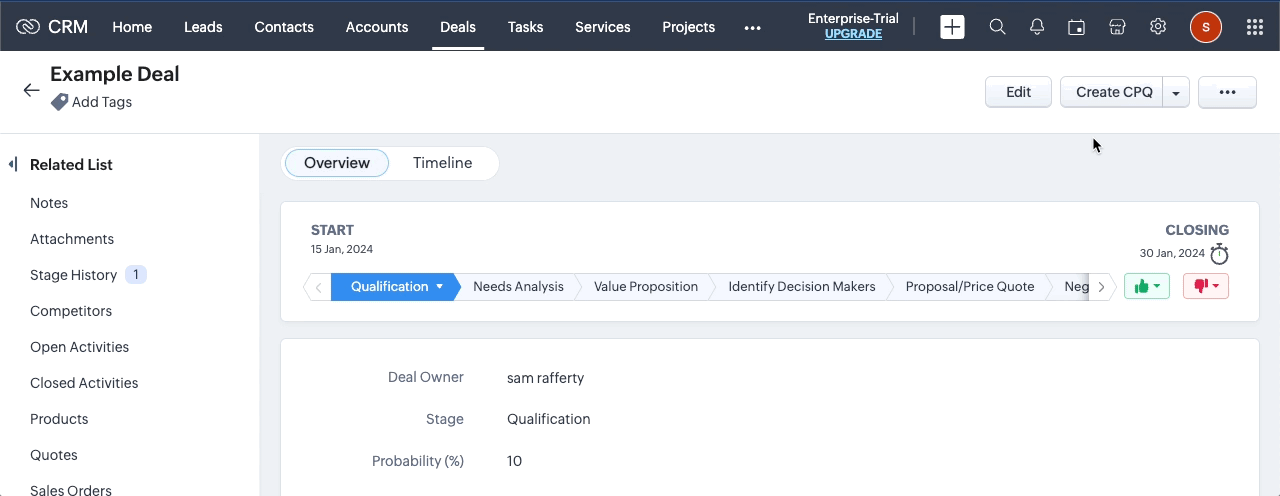Open the search magnifier icon
The height and width of the screenshot is (496, 1280).
coord(997,27)
